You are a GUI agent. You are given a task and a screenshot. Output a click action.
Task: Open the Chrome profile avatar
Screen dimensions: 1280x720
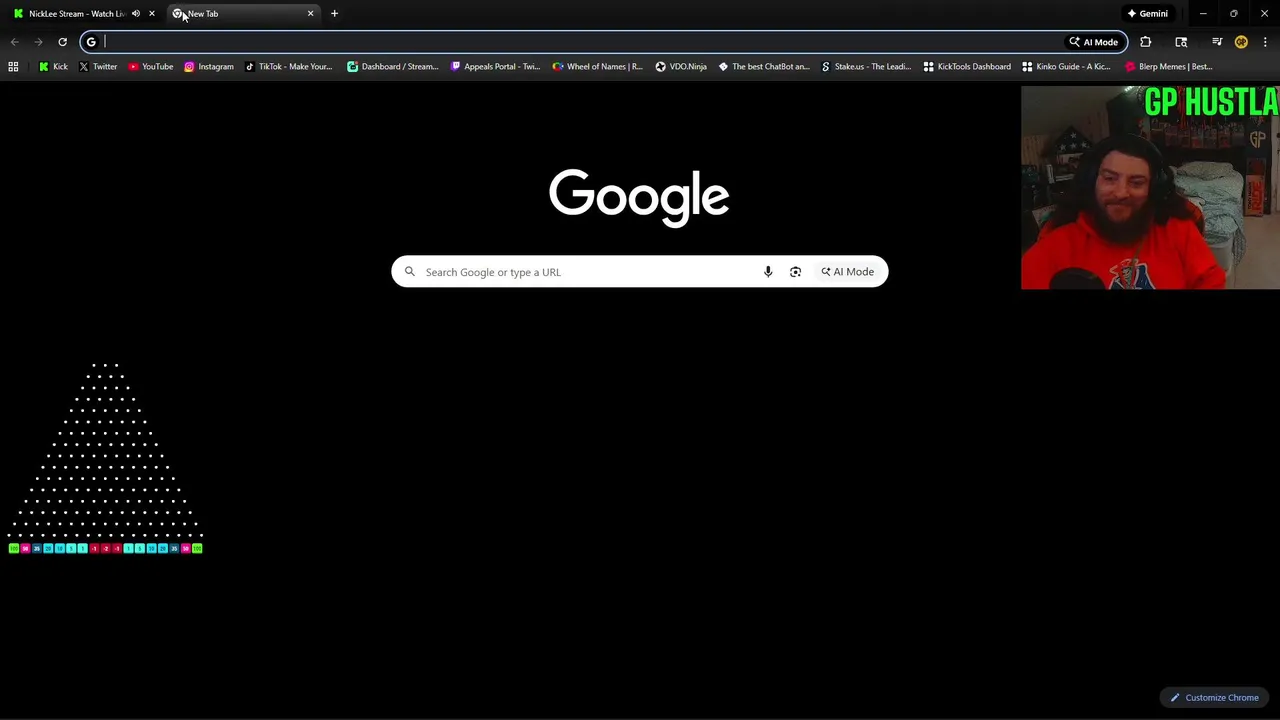pyautogui.click(x=1241, y=42)
